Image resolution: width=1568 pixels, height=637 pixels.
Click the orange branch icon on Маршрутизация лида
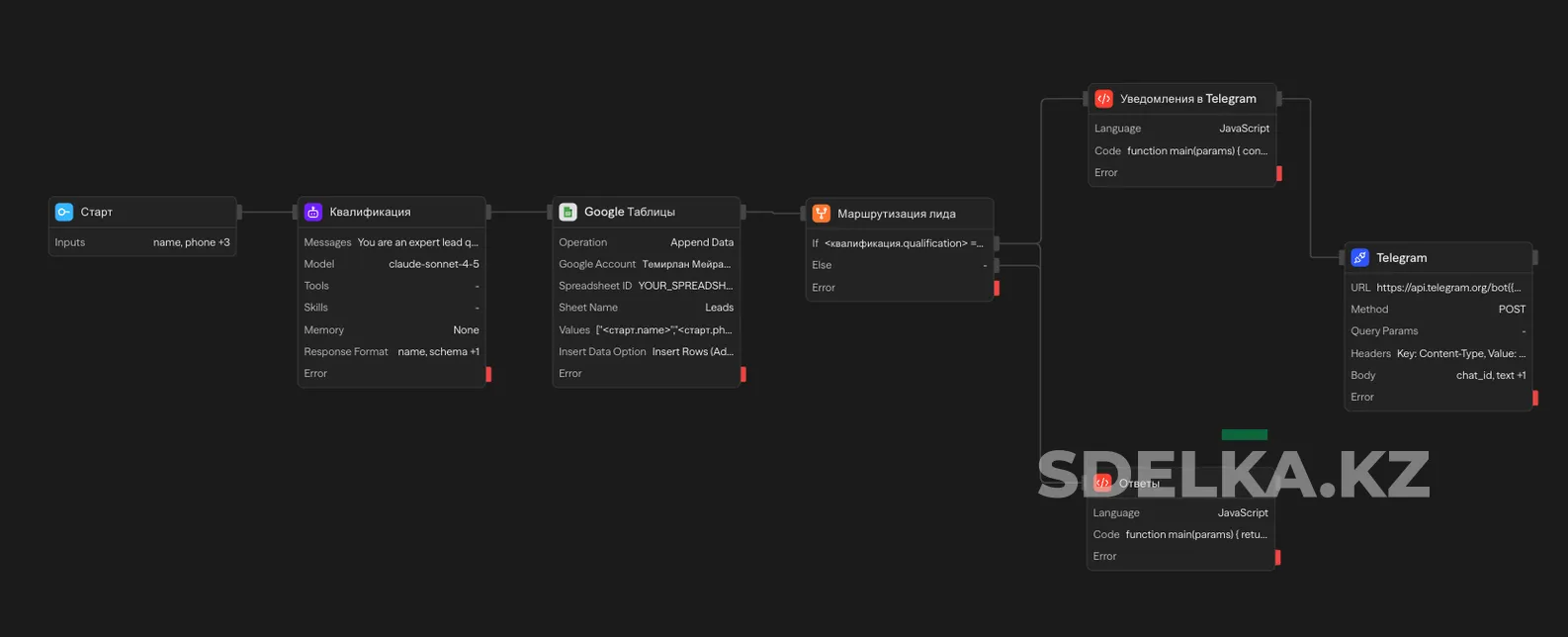coord(821,214)
